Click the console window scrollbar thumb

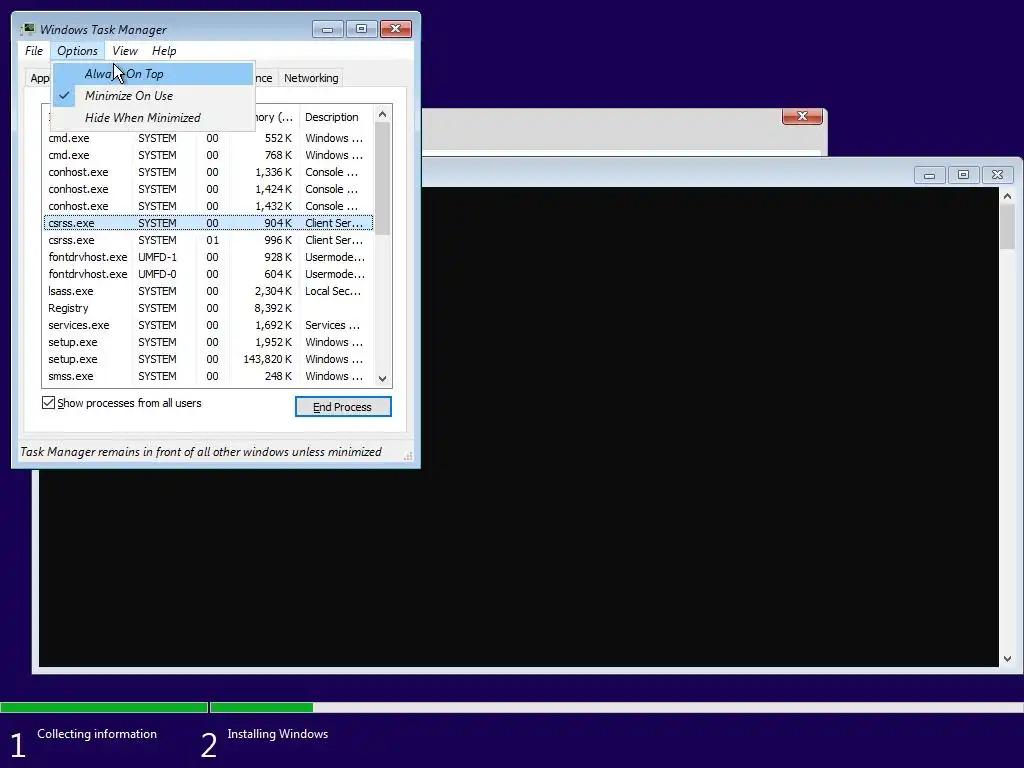tap(1007, 227)
